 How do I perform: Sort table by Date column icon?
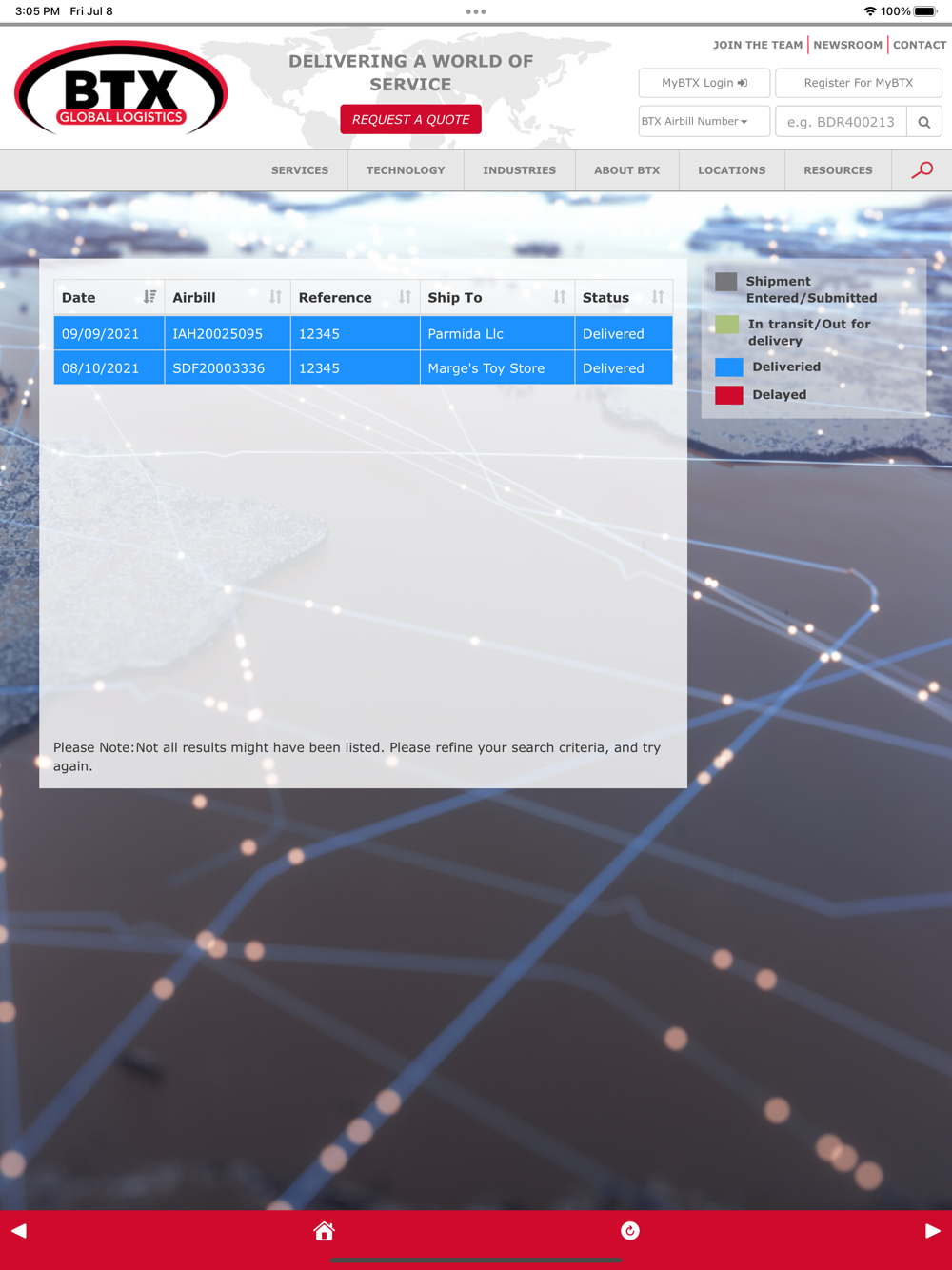click(149, 297)
